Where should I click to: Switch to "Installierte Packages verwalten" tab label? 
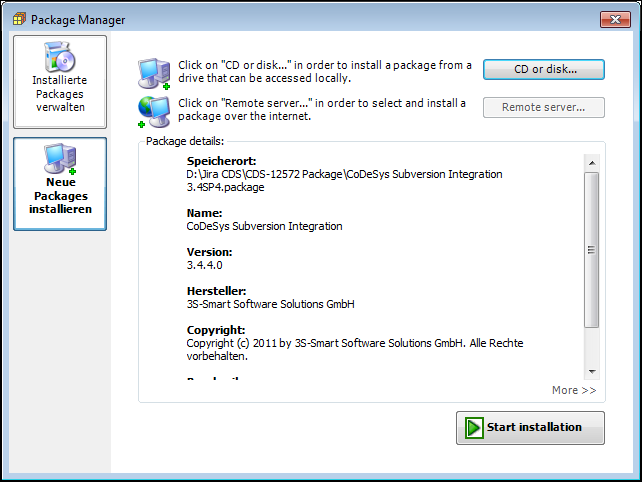pyautogui.click(x=59, y=93)
